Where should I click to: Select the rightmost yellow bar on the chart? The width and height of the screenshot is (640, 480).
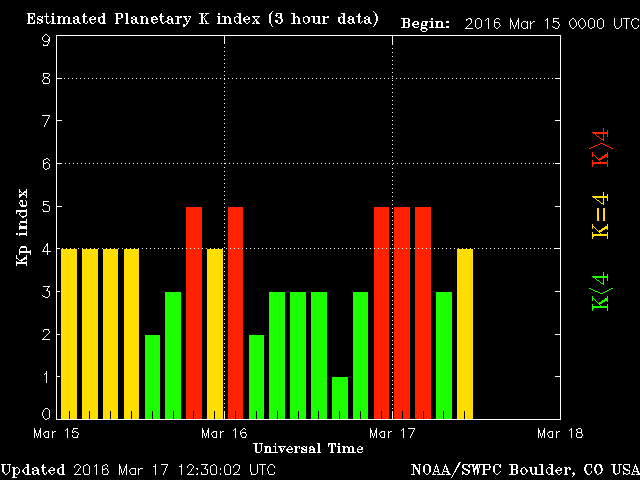click(465, 333)
